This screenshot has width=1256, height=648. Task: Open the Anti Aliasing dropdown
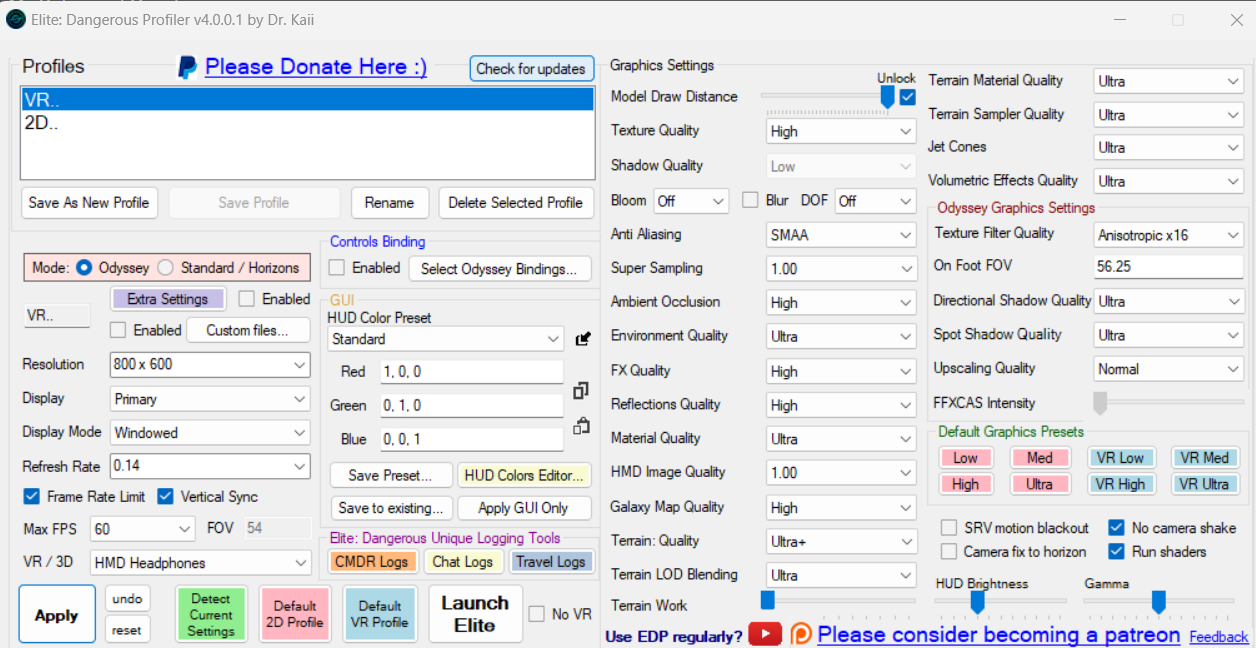[841, 235]
